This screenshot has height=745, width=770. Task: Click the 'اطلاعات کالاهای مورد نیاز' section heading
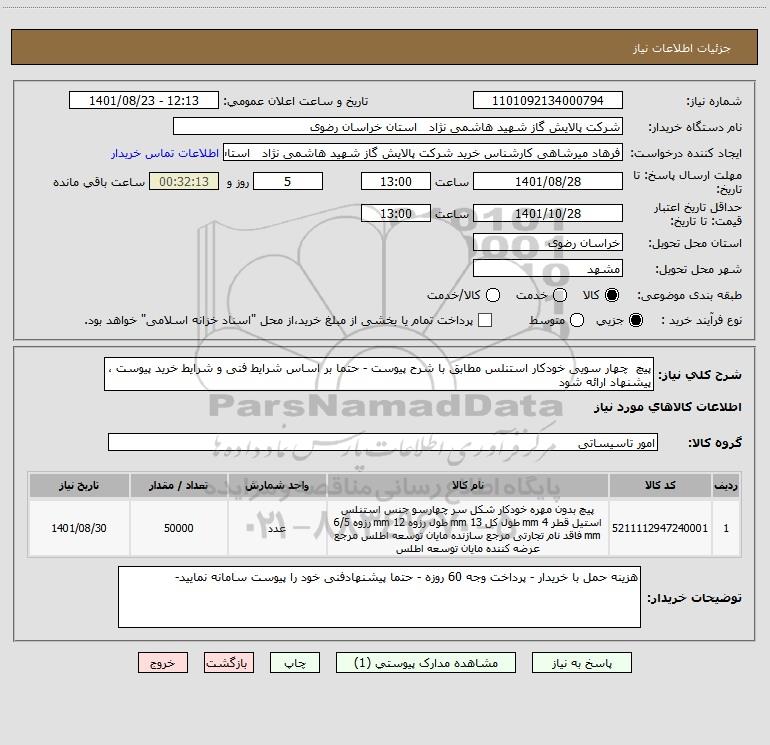click(x=667, y=407)
